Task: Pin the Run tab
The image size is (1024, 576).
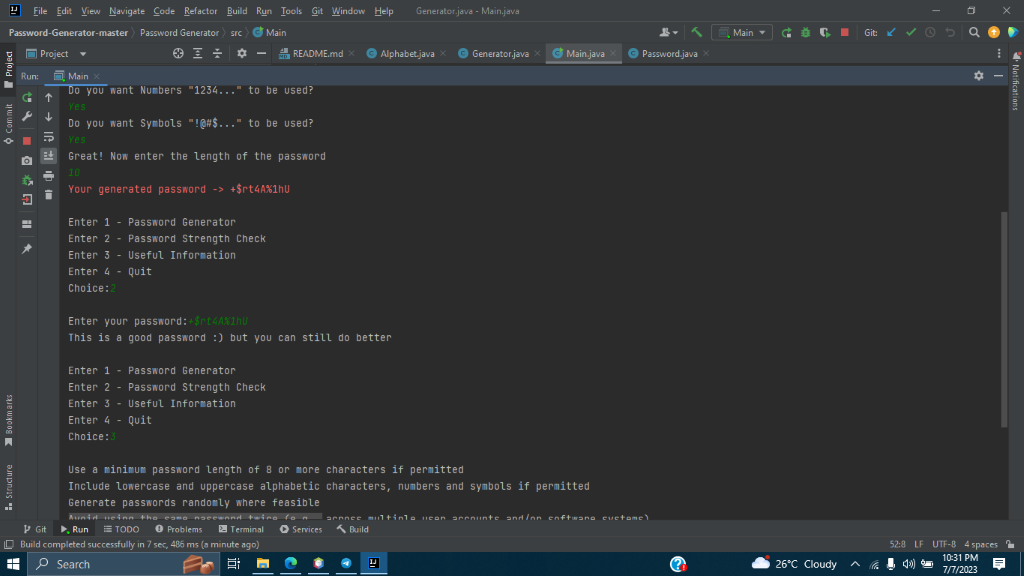Action: tap(27, 249)
